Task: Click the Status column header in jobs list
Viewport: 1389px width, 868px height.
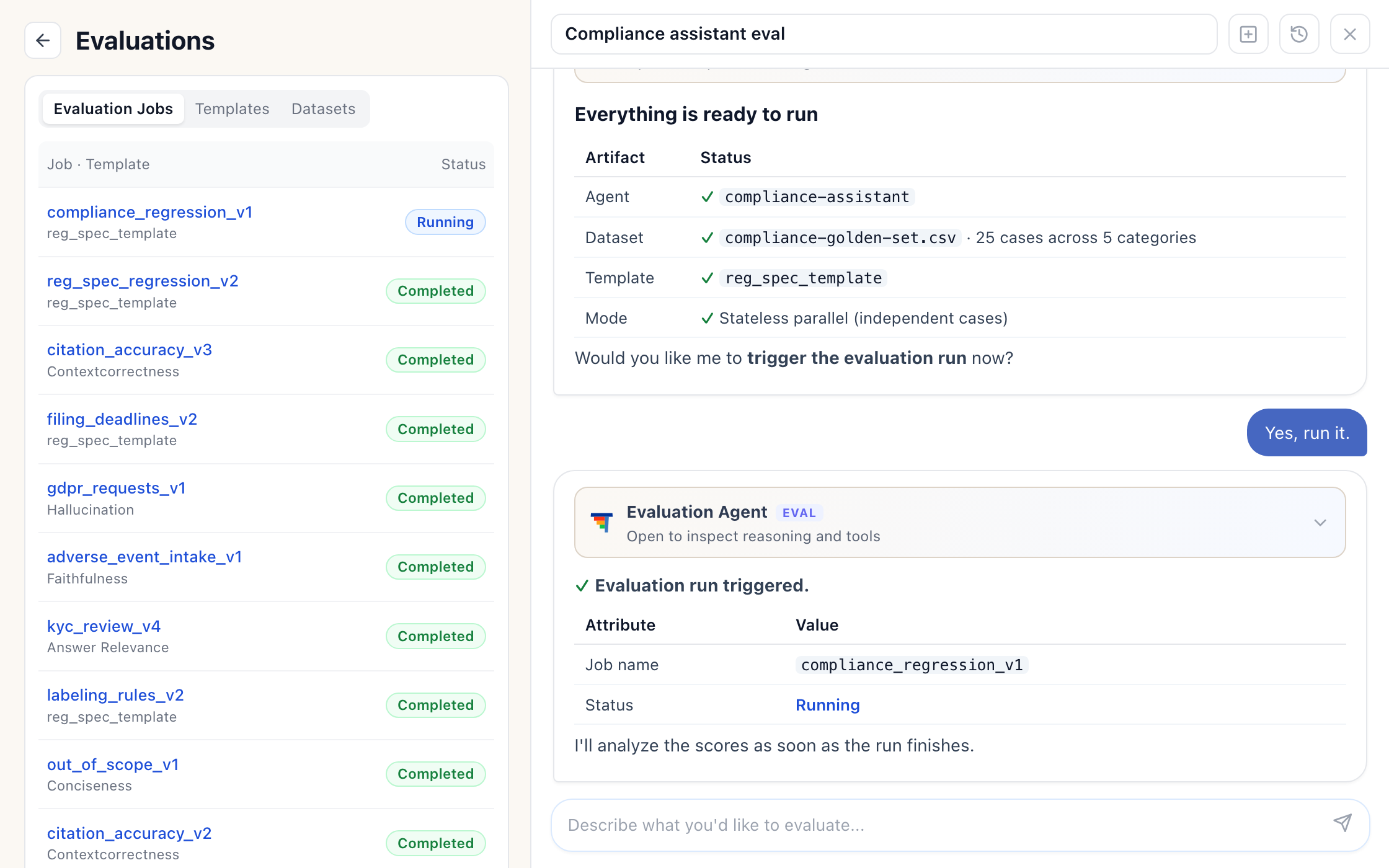Action: [463, 164]
